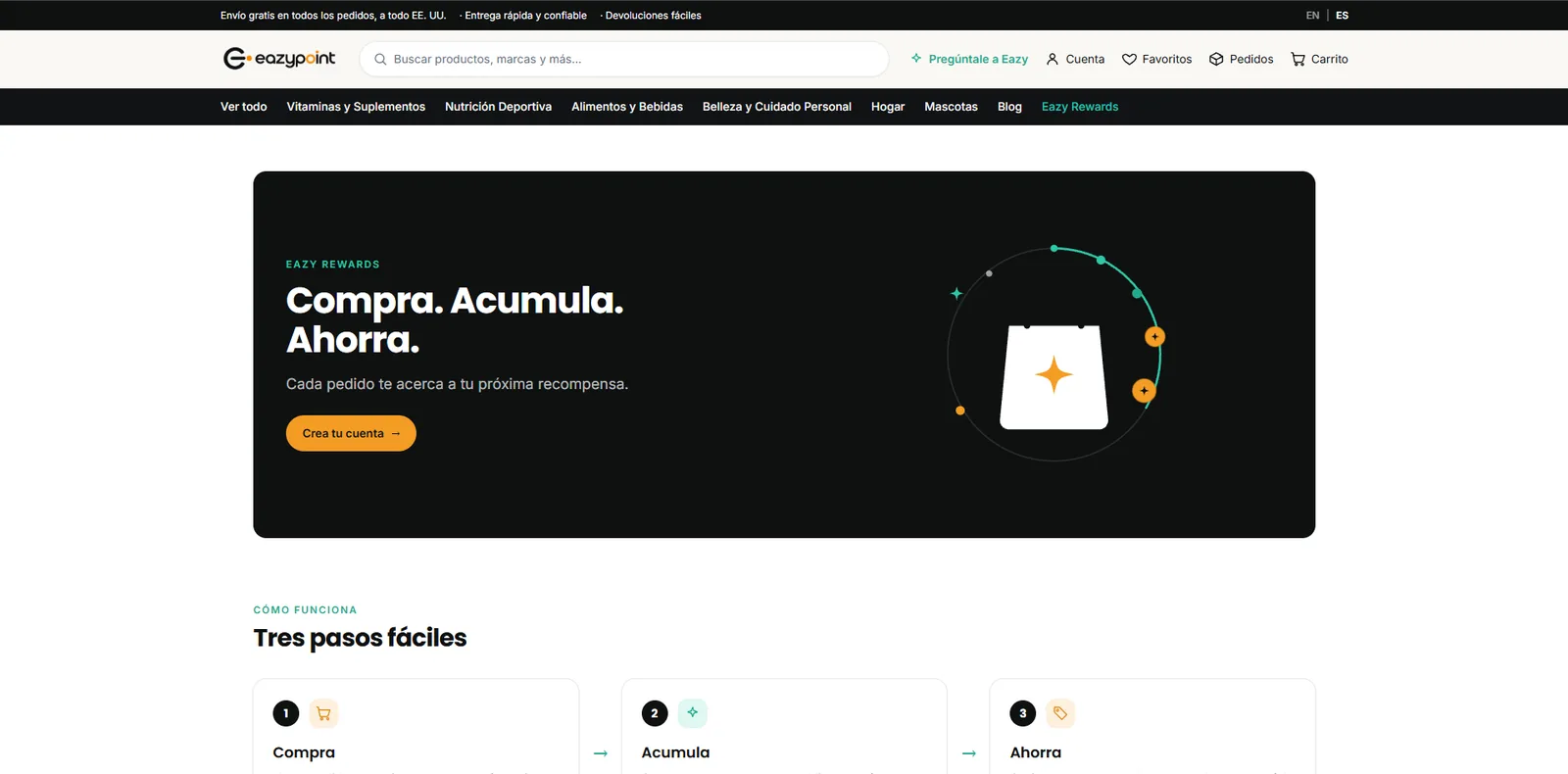The image size is (1568, 774).
Task: Open the Ver todo menu
Action: (244, 107)
